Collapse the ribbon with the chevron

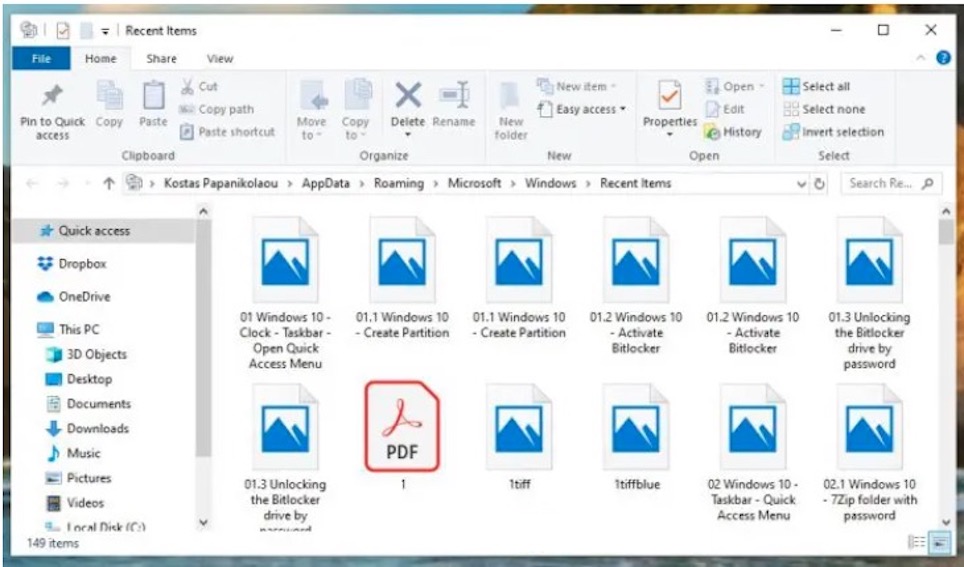tap(920, 58)
